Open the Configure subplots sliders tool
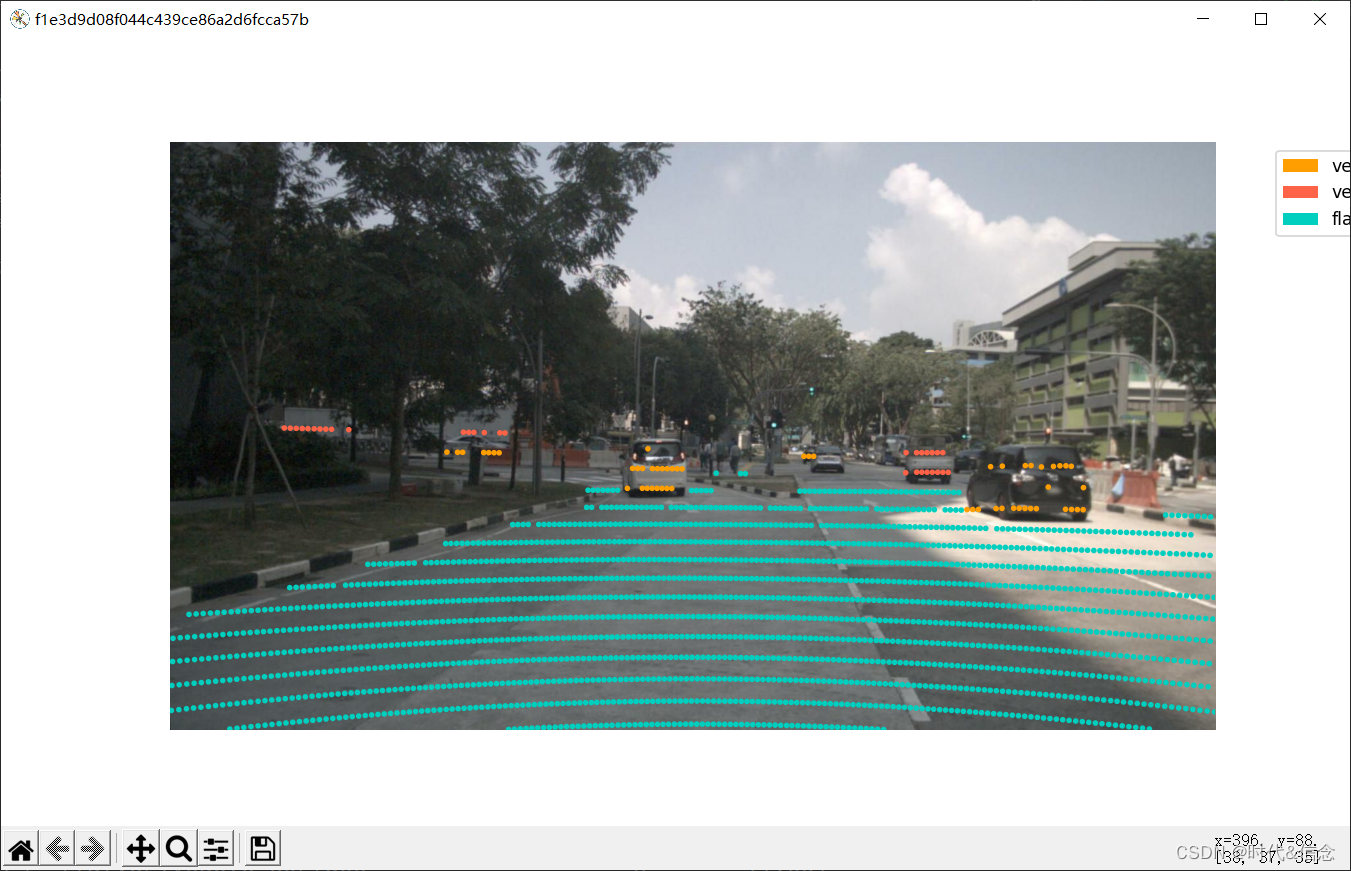This screenshot has height=871, width=1351. (x=216, y=849)
